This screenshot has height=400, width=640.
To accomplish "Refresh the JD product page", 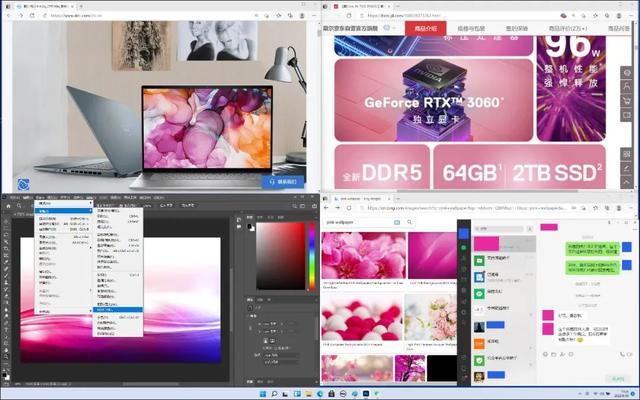I will 349,16.
